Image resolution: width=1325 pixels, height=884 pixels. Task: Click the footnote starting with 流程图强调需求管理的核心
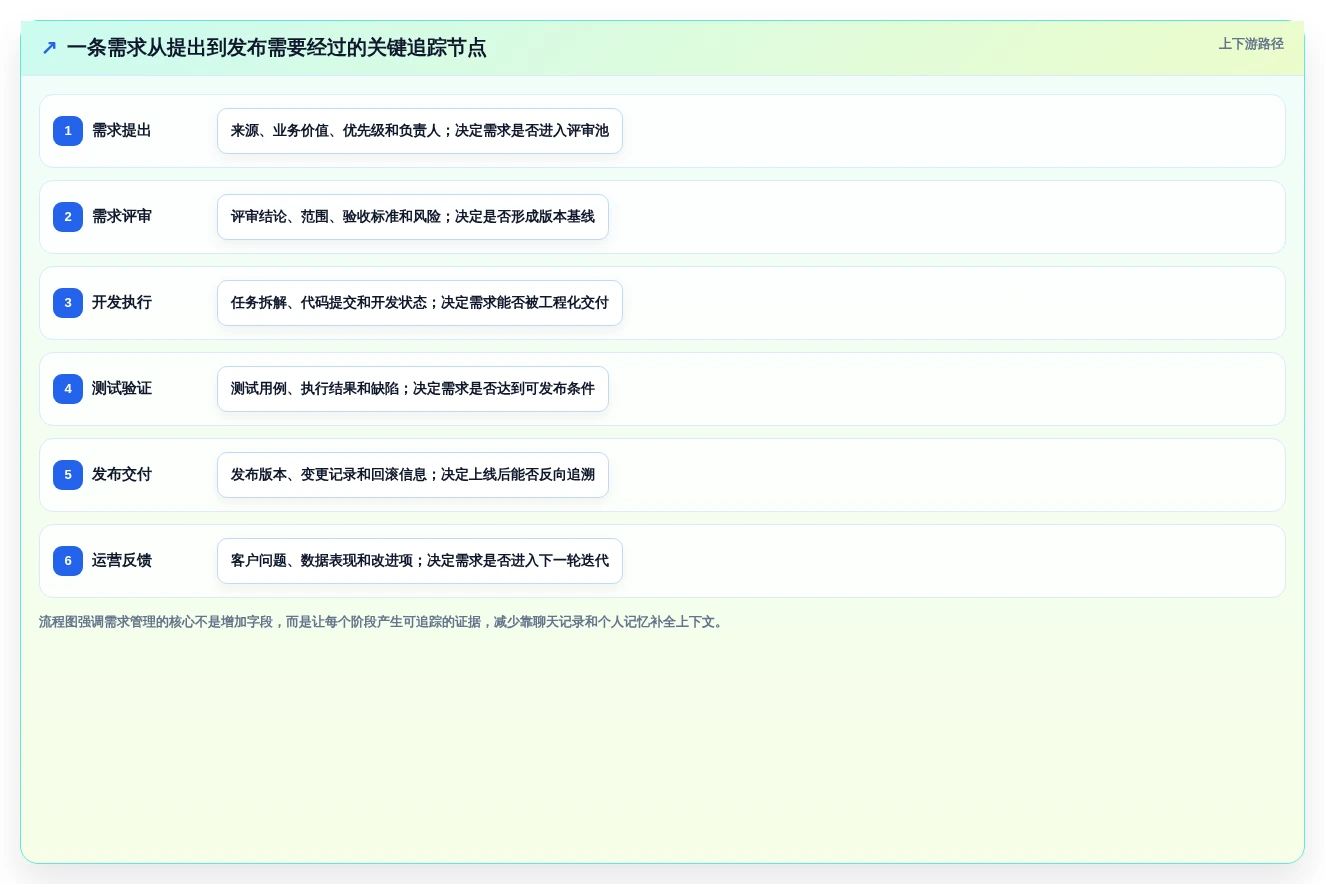tap(382, 622)
